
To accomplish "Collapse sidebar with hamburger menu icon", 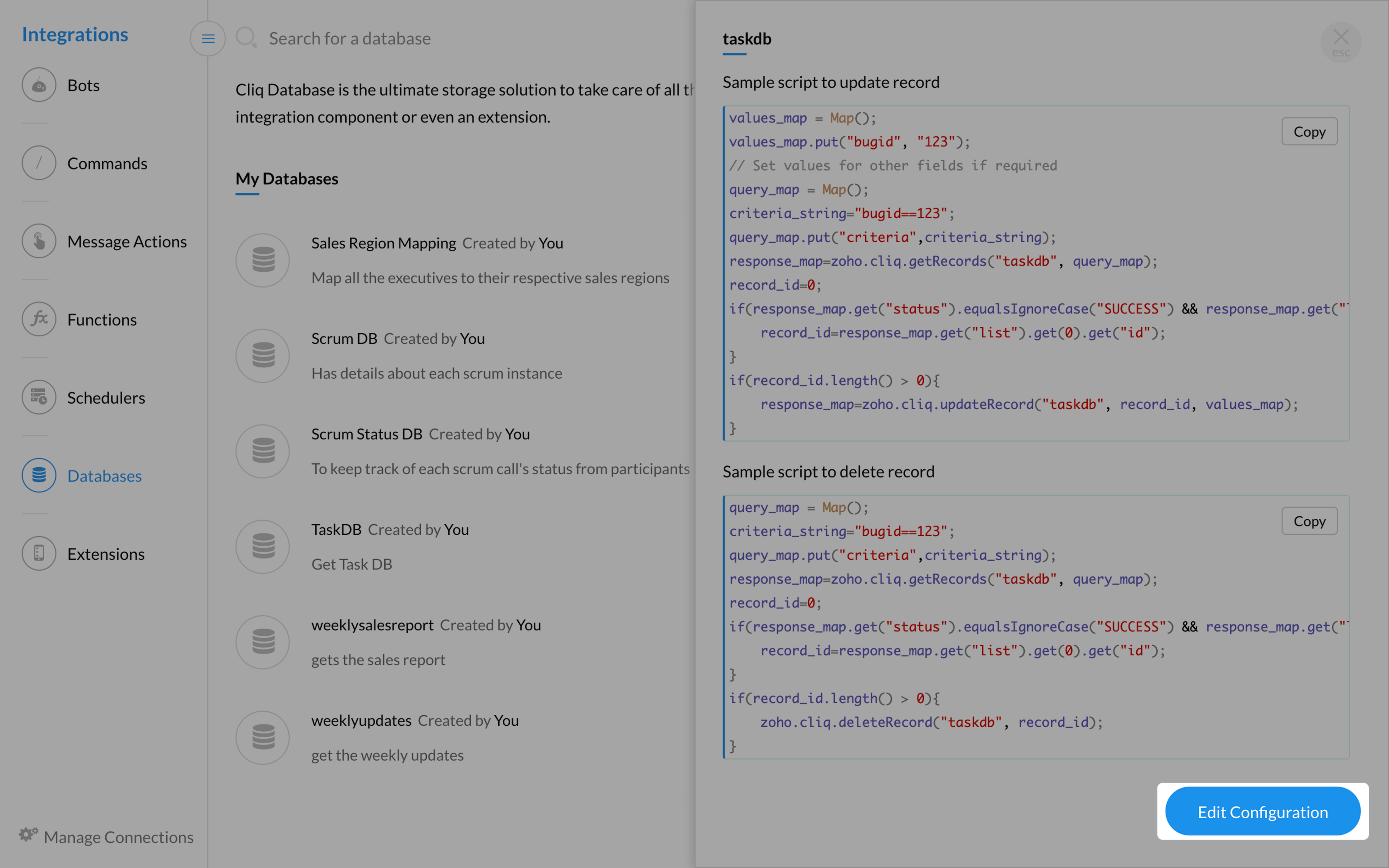I will pos(208,39).
